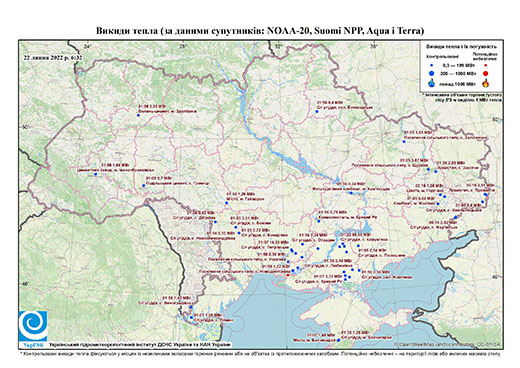Click the UkrGMI spiral logo
Image resolution: width=520 pixels, height=368 pixels.
[33, 325]
